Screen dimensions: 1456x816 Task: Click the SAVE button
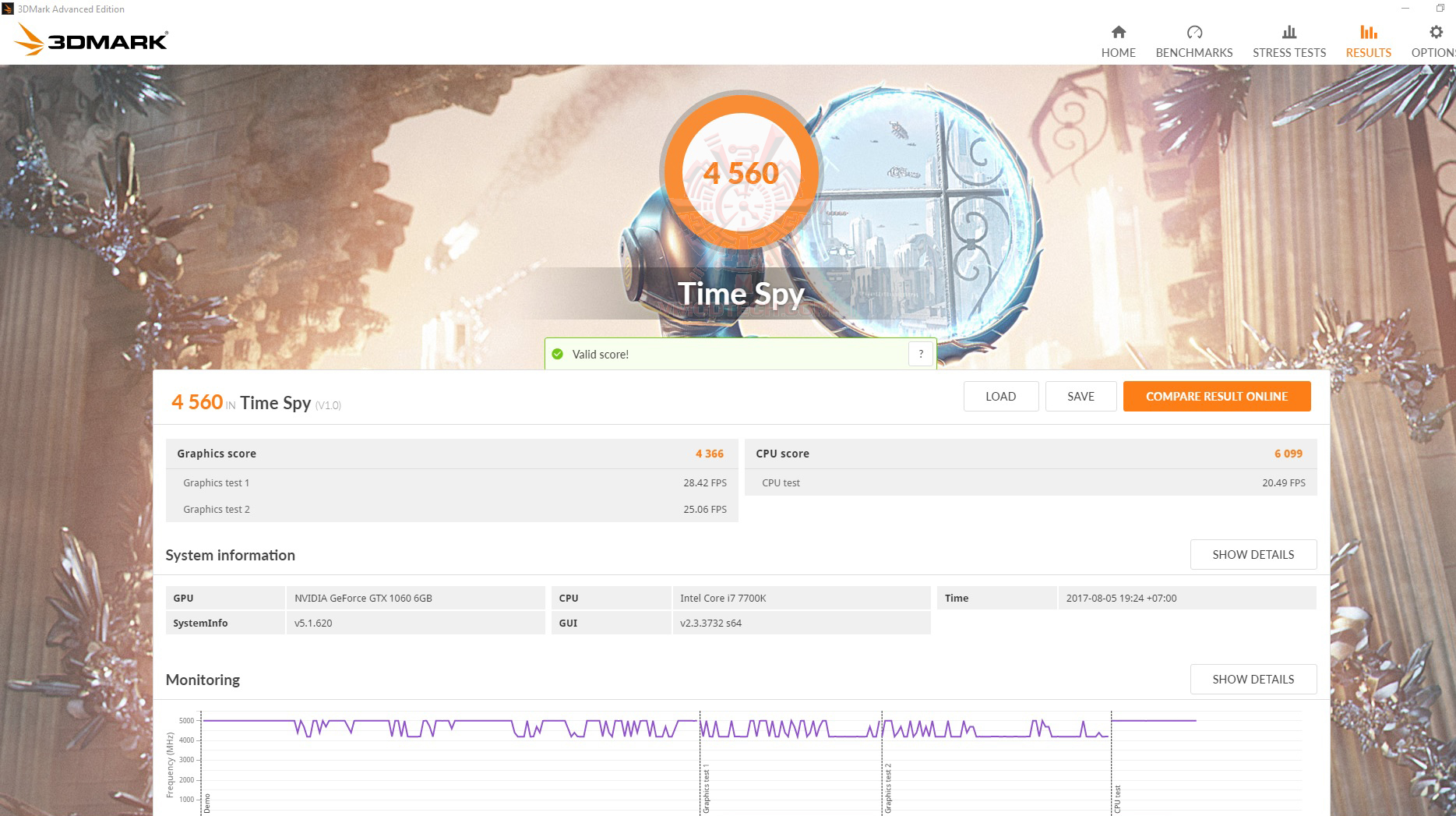click(1081, 396)
